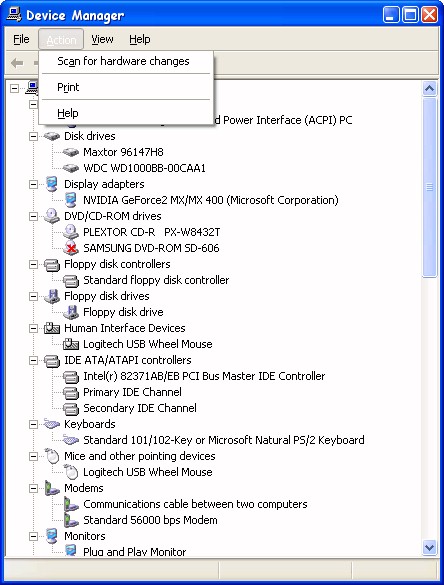Screen dimensions: 444x585
Task: Click the Disk drives category icon
Action: pyautogui.click(x=51, y=136)
